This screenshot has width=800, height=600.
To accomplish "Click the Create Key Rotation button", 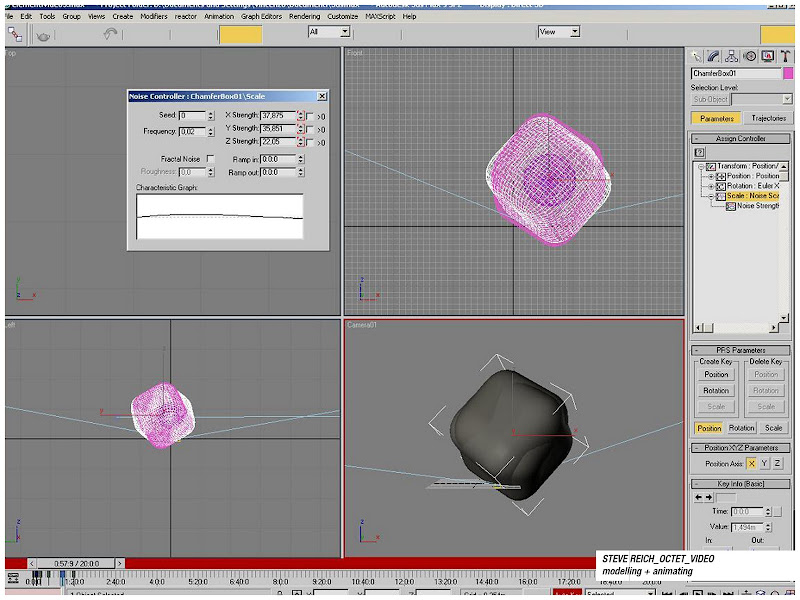I will (716, 391).
